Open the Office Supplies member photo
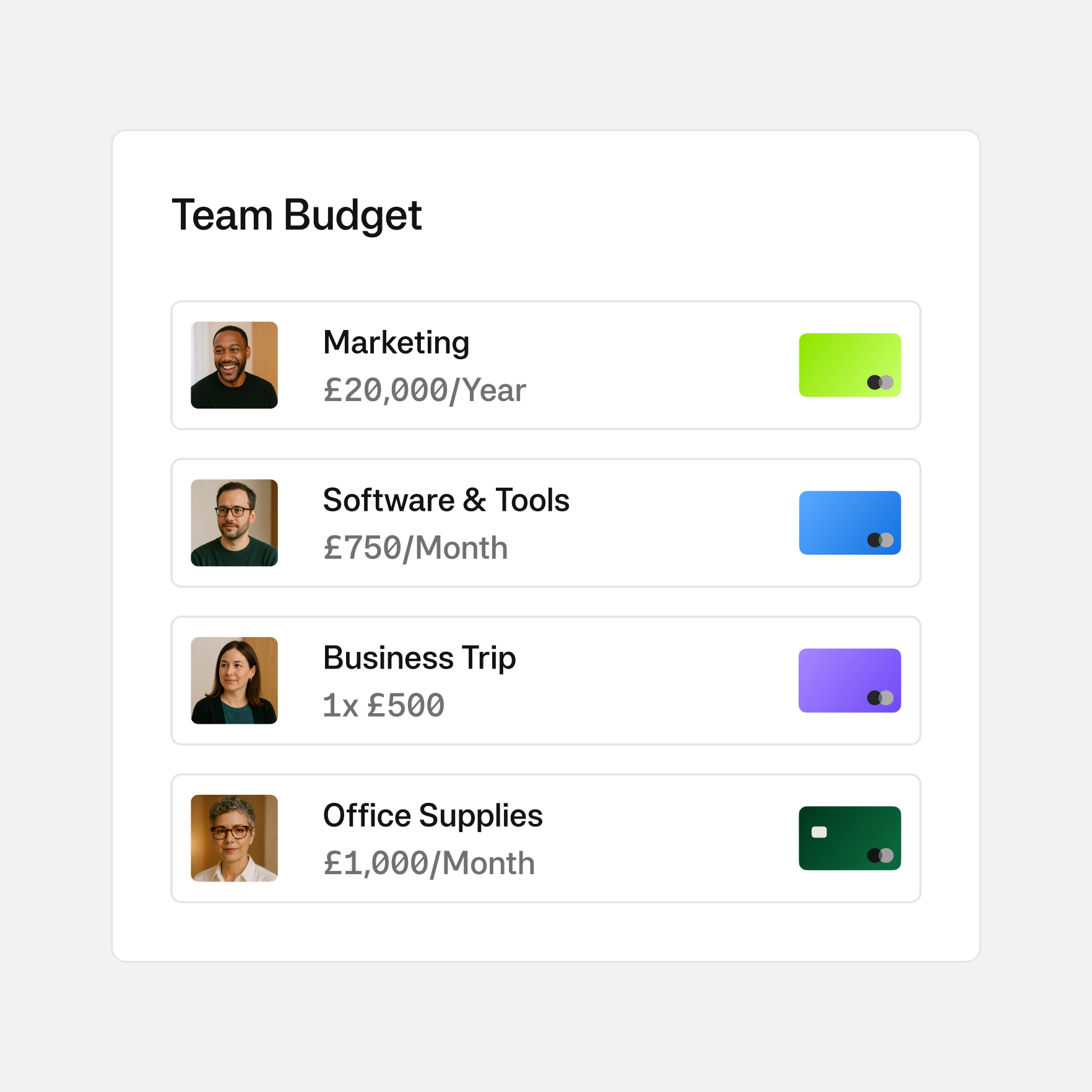 coord(234,838)
